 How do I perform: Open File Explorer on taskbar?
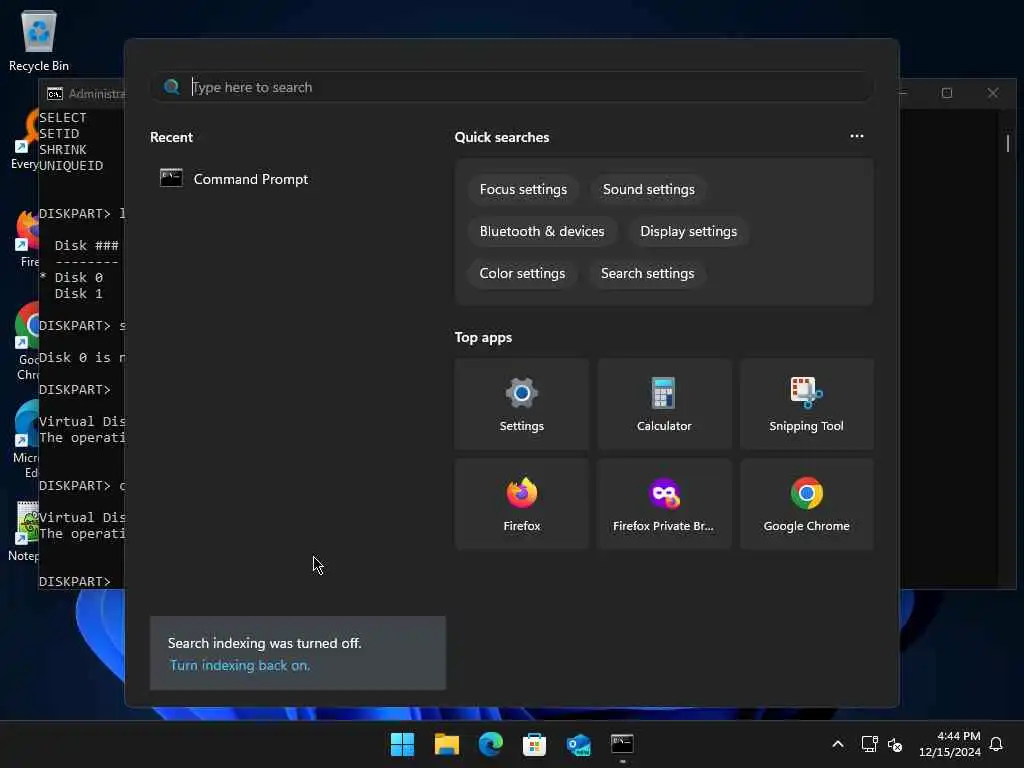[447, 744]
